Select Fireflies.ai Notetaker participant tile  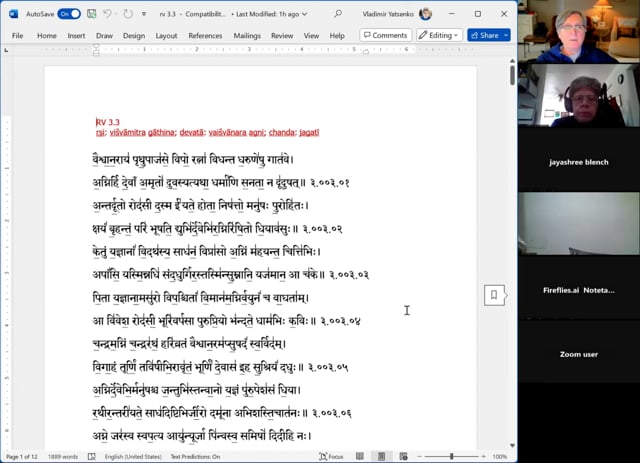pyautogui.click(x=579, y=288)
